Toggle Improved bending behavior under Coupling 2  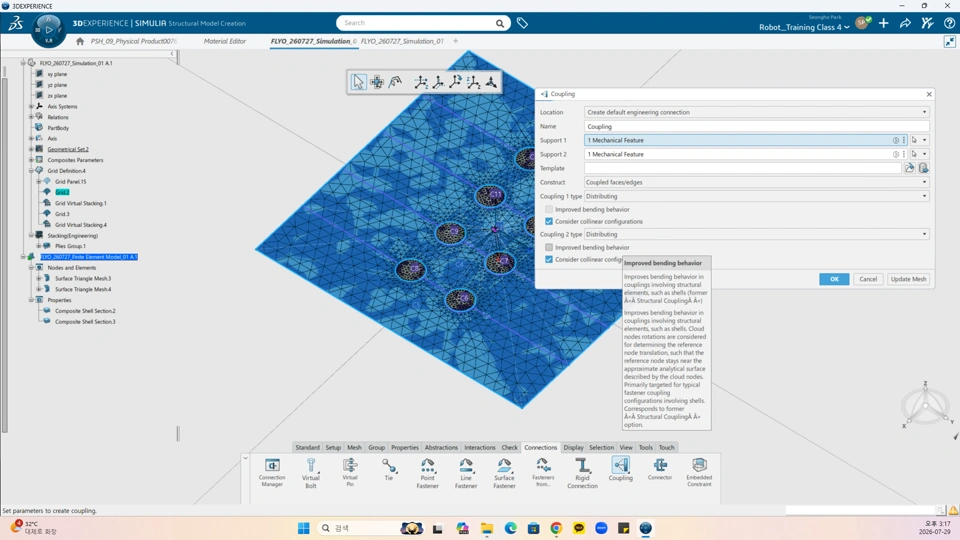[x=549, y=247]
